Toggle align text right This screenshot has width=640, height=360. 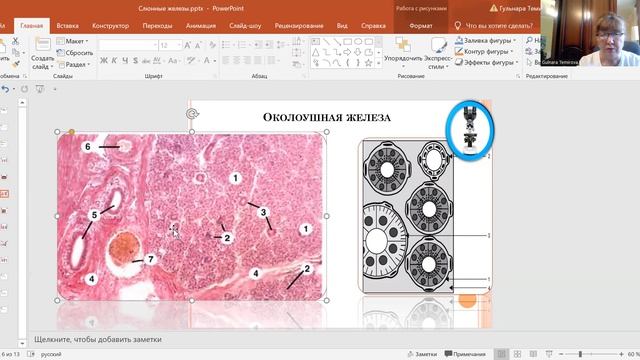point(247,60)
